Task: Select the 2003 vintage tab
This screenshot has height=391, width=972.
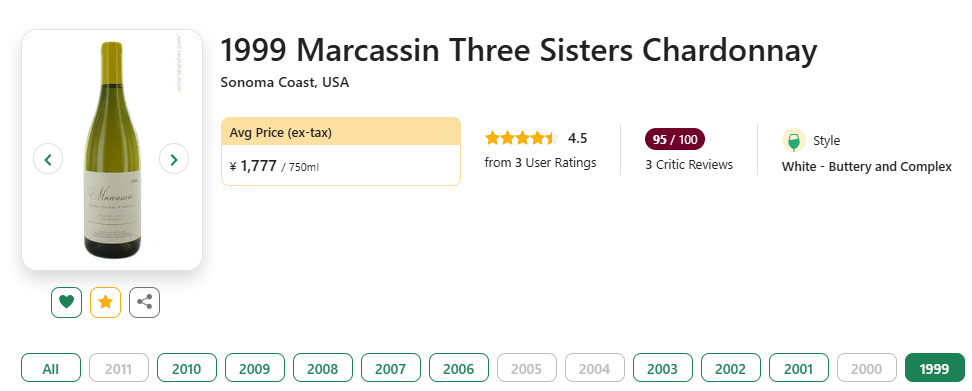Action: [663, 367]
